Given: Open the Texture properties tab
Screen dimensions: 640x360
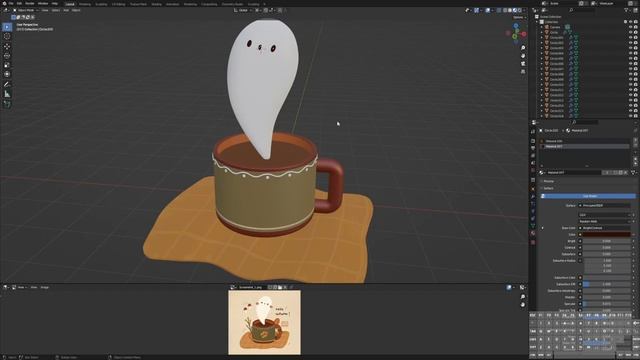Looking at the screenshot, I should (x=533, y=242).
